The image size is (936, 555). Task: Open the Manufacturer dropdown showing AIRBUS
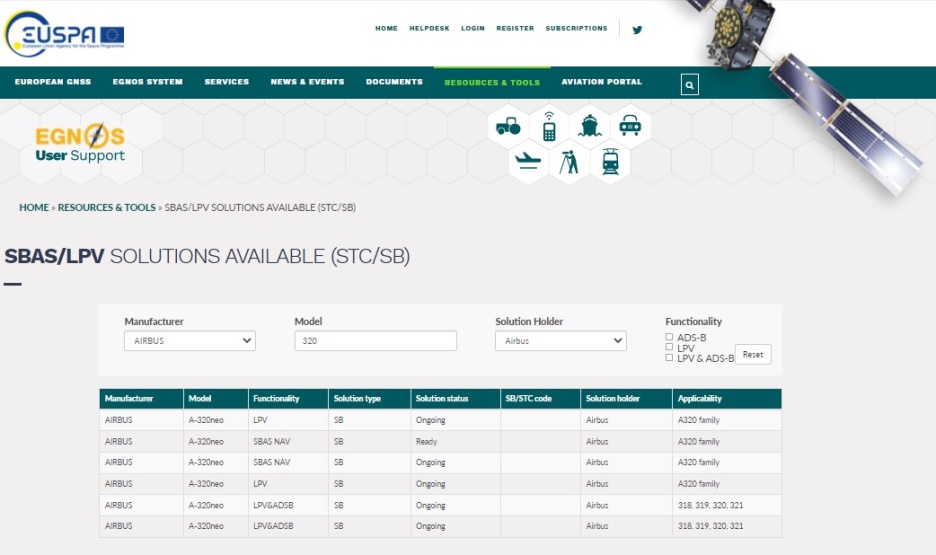pyautogui.click(x=190, y=341)
